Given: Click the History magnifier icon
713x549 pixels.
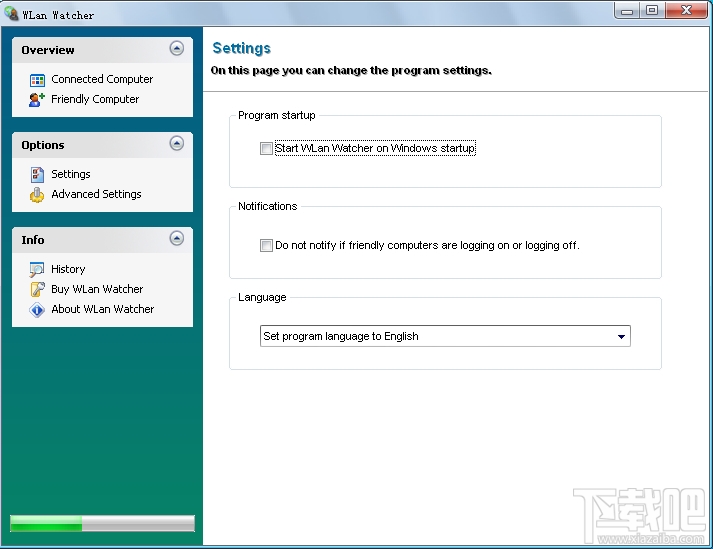Looking at the screenshot, I should coord(37,269).
